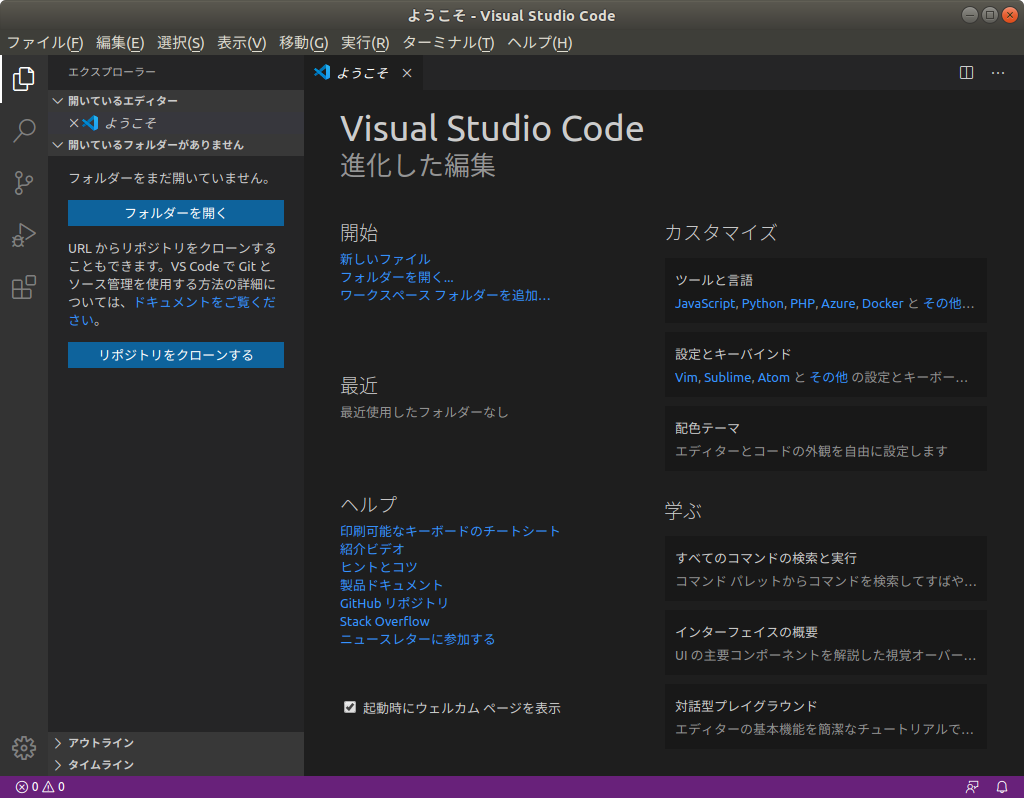The width and height of the screenshot is (1024, 798).
Task: Expand the タイムライン section
Action: pos(176,765)
